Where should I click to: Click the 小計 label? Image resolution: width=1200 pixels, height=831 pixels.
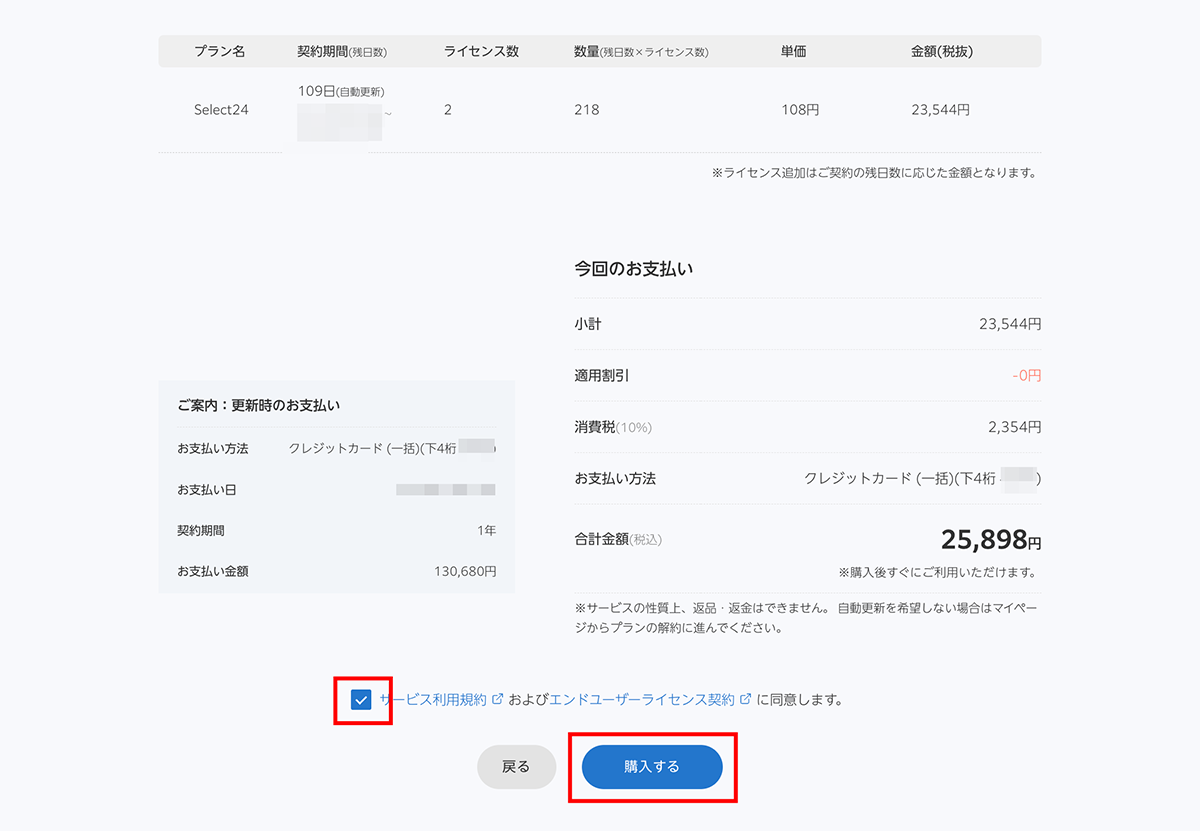click(x=588, y=324)
